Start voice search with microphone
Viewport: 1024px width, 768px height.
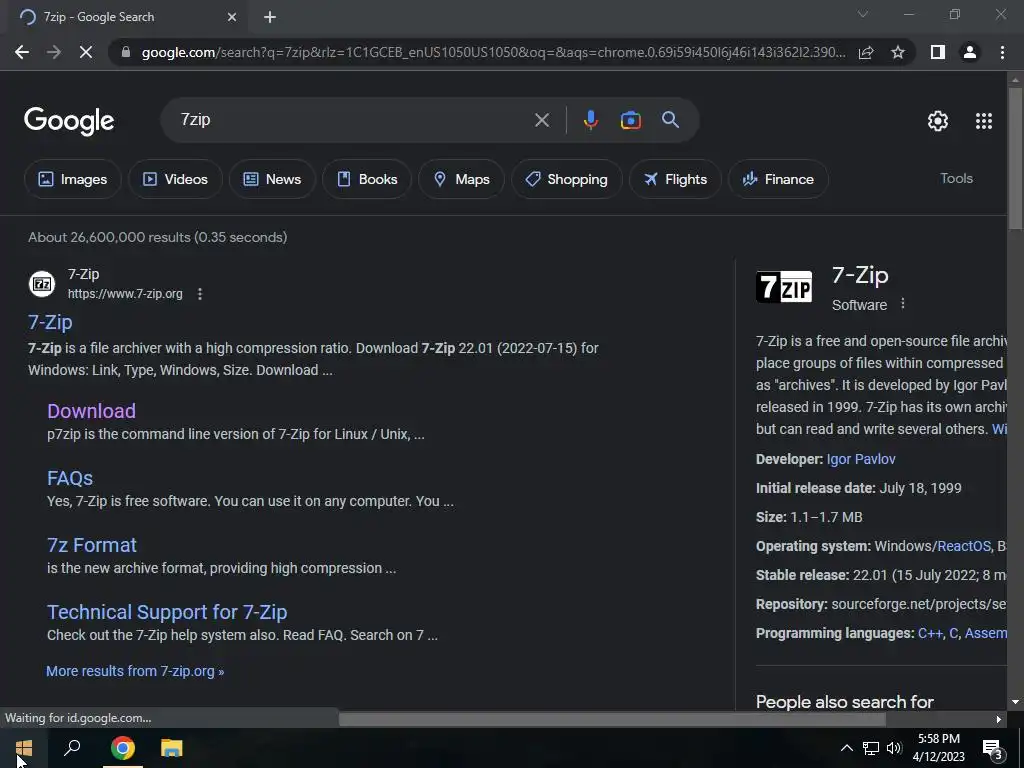[590, 120]
